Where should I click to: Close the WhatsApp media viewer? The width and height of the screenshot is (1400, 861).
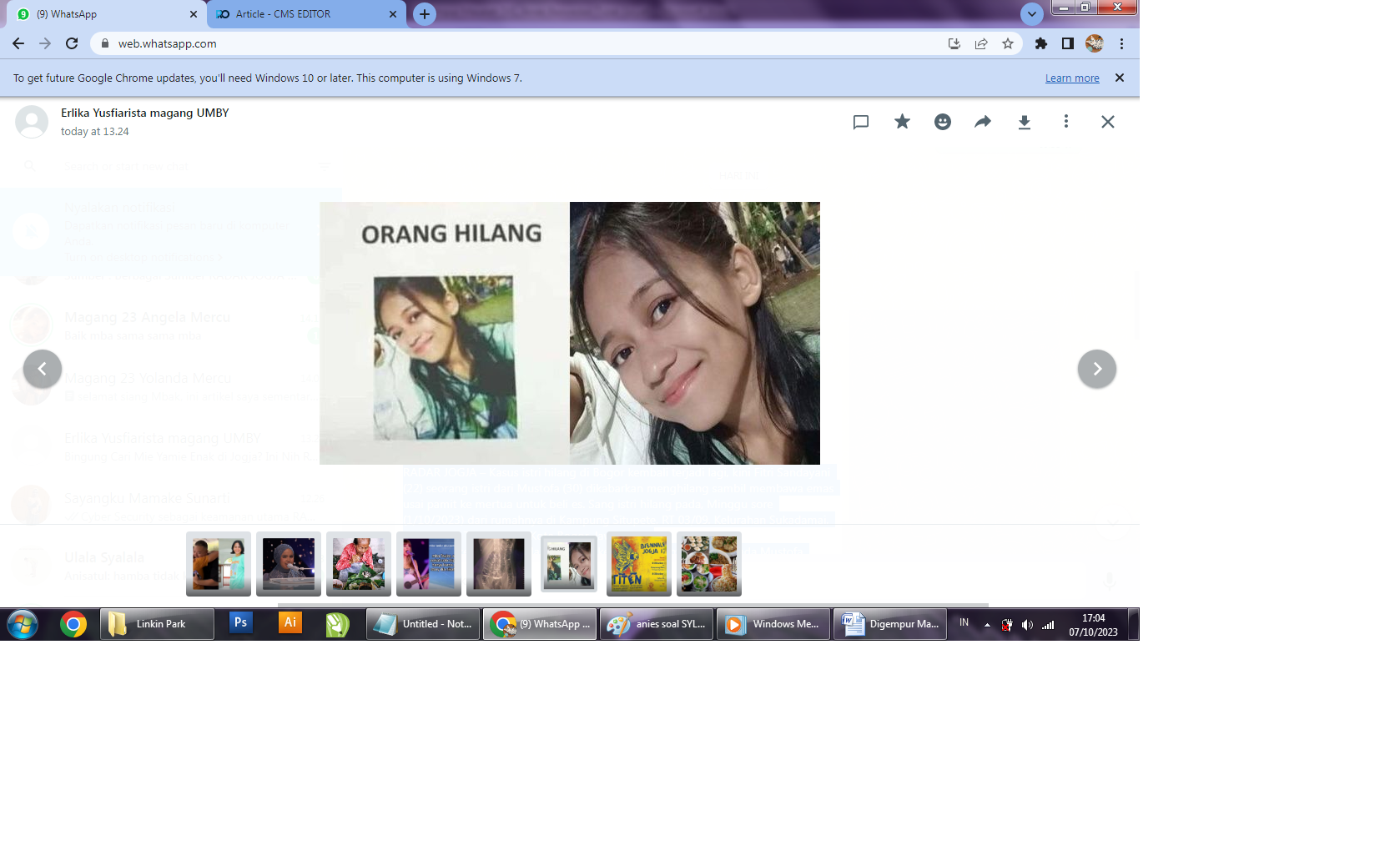pyautogui.click(x=1107, y=122)
